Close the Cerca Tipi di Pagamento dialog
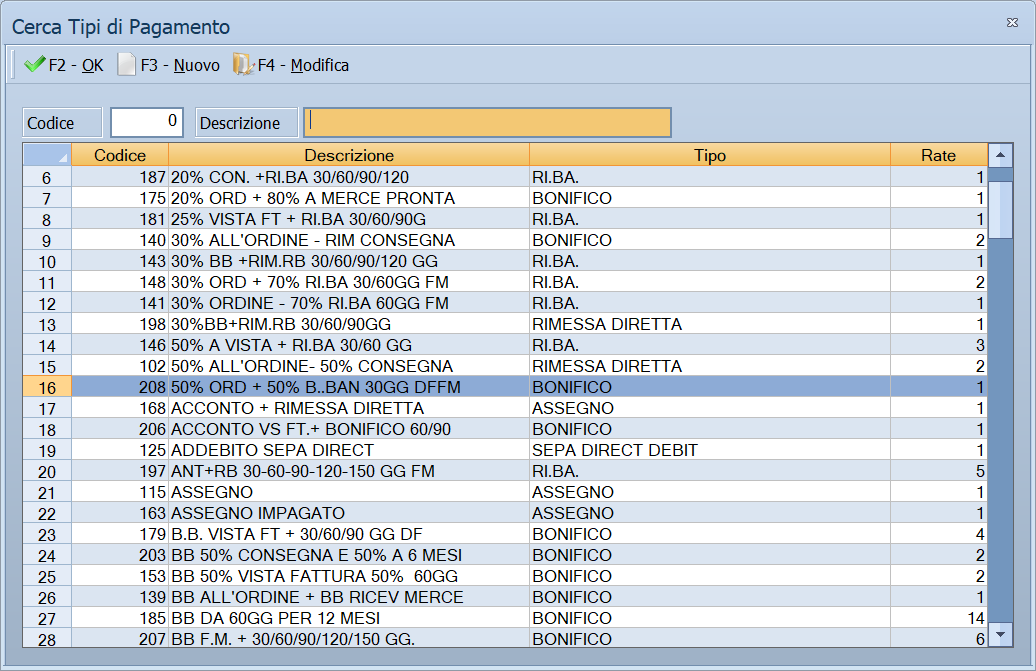1036x671 pixels. point(1012,22)
